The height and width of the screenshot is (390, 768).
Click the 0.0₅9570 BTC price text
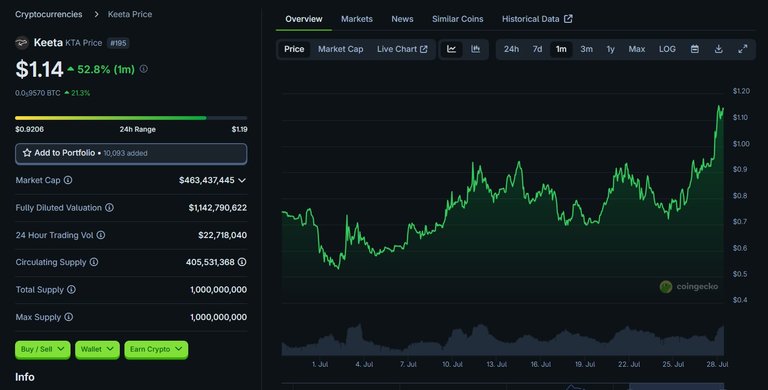coord(38,93)
